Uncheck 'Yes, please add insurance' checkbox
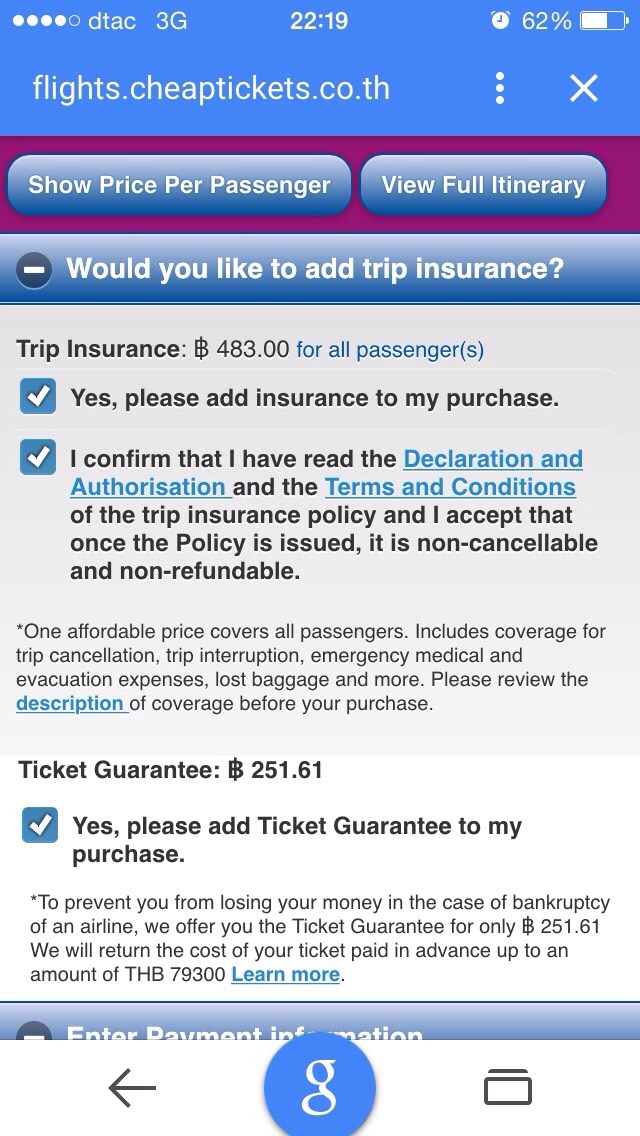 [38, 397]
